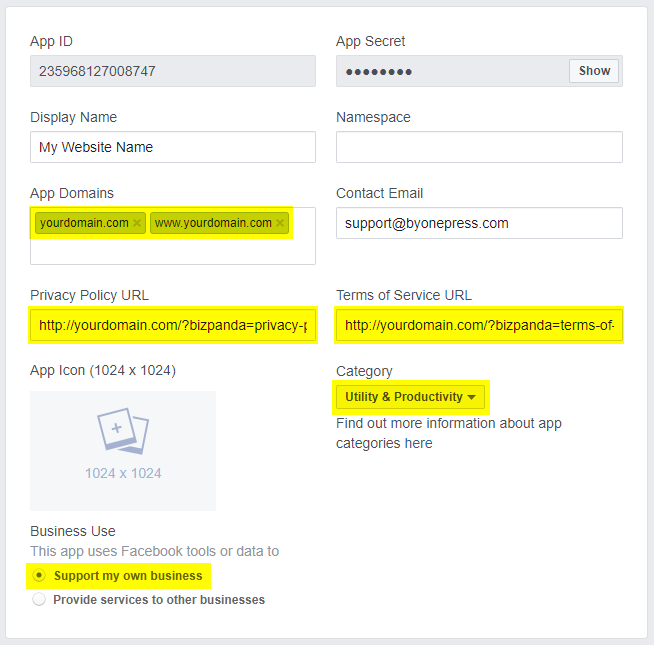Click the Category dropdown arrow
Image resolution: width=654 pixels, height=645 pixels.
471,397
